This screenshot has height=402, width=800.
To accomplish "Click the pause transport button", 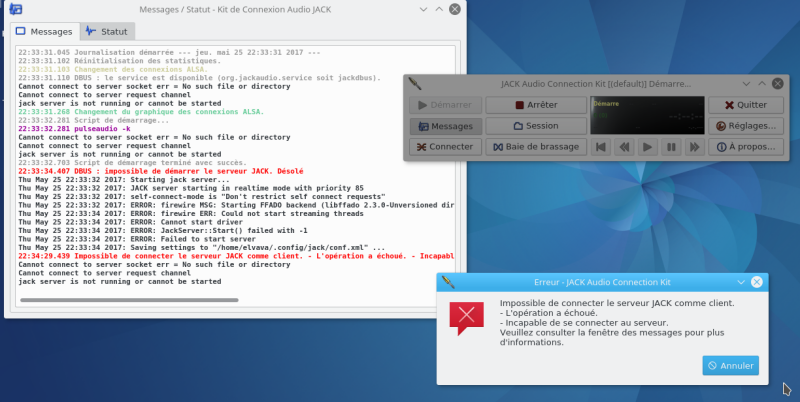I will [x=671, y=147].
